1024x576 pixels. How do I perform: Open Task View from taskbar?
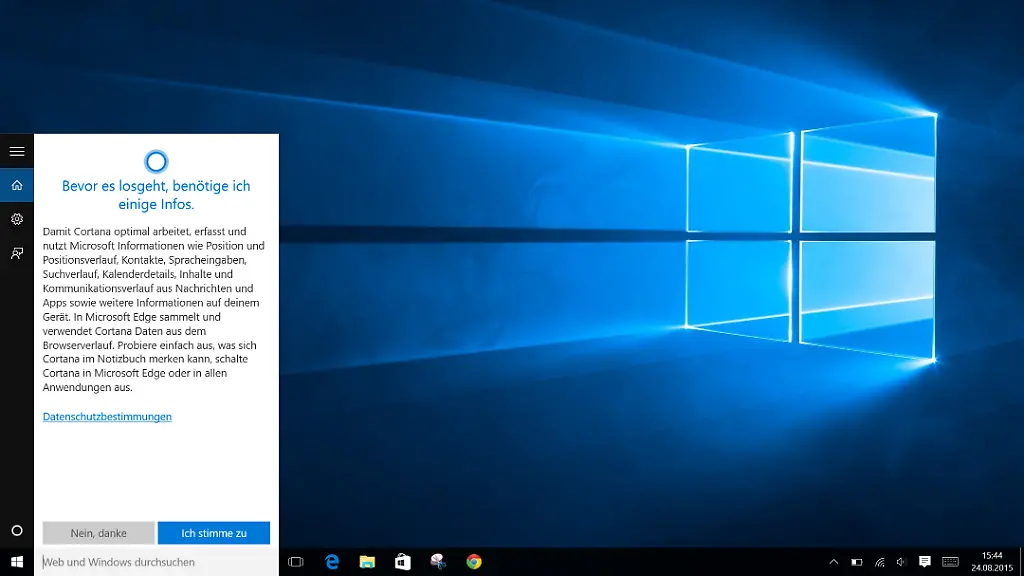(x=295, y=562)
